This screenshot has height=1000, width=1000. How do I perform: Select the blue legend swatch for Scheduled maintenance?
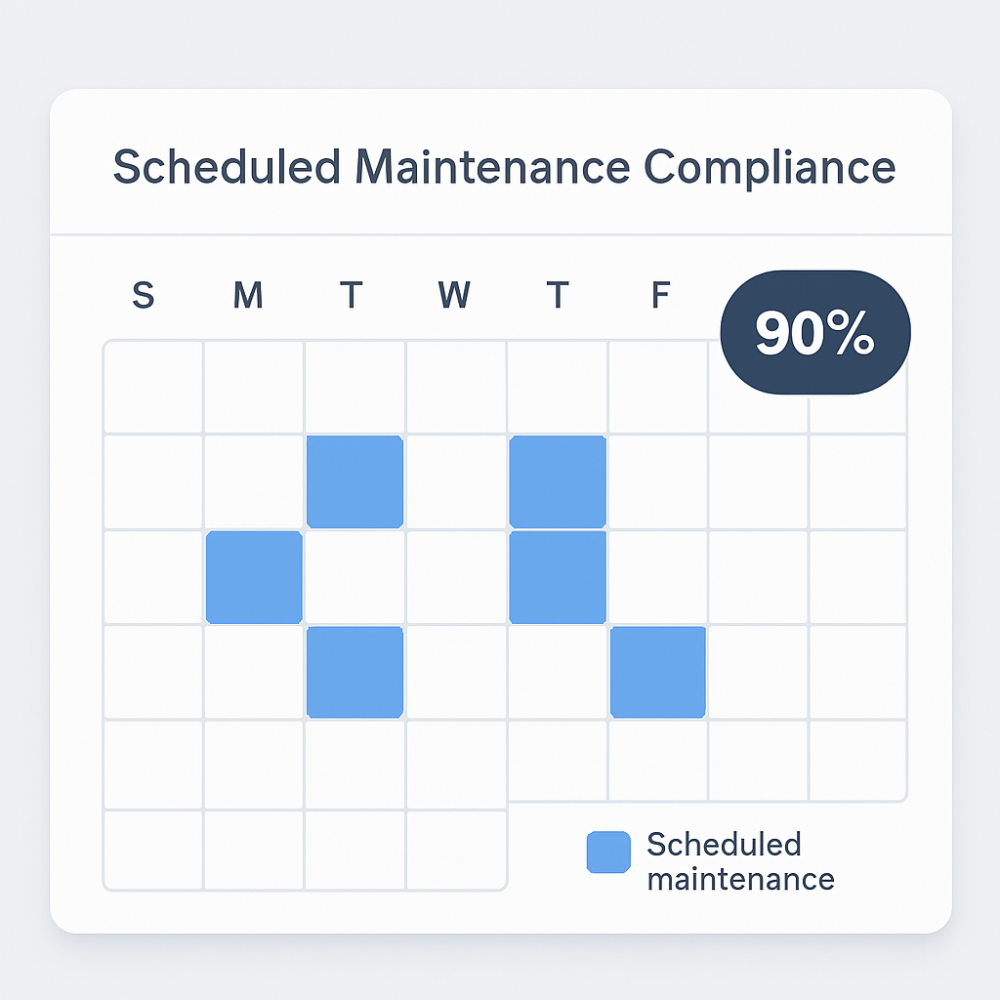608,851
